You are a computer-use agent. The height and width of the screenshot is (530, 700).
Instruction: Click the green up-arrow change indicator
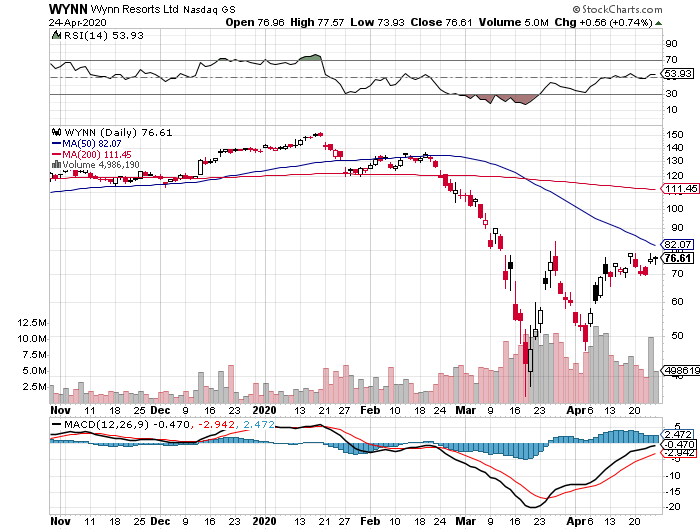tap(658, 23)
